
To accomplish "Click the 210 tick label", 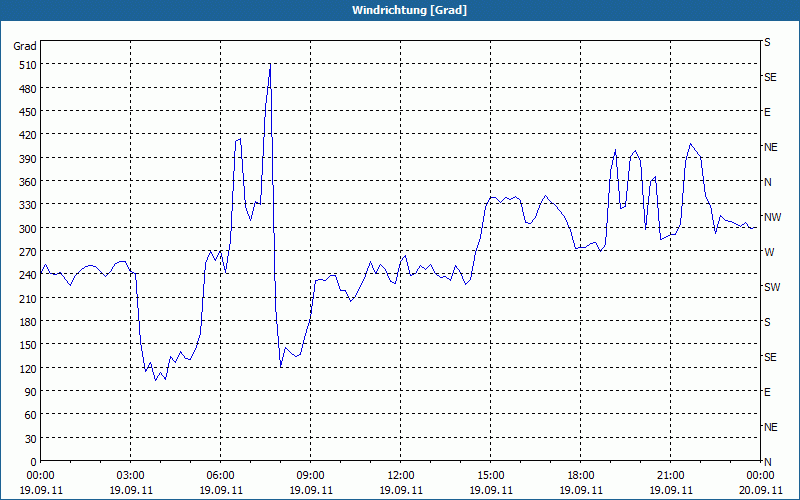I will 28,298.
